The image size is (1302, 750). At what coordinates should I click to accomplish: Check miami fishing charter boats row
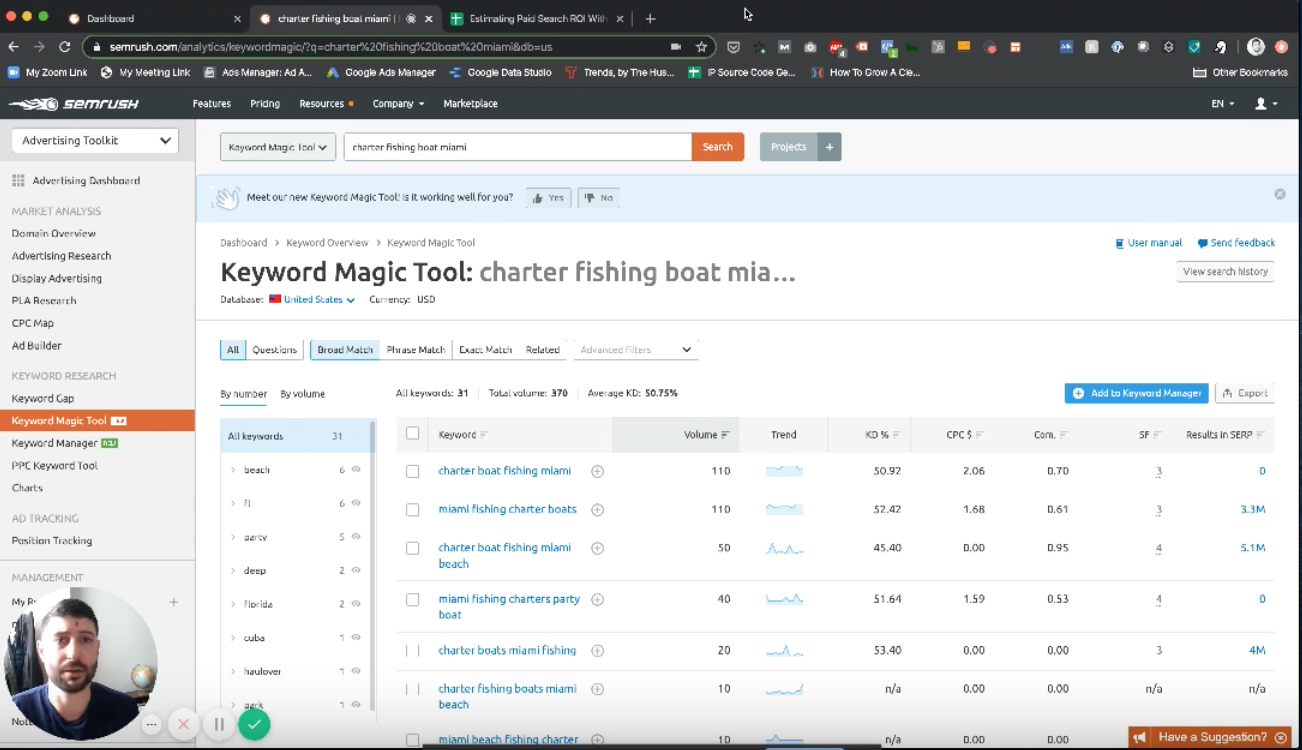click(412, 510)
